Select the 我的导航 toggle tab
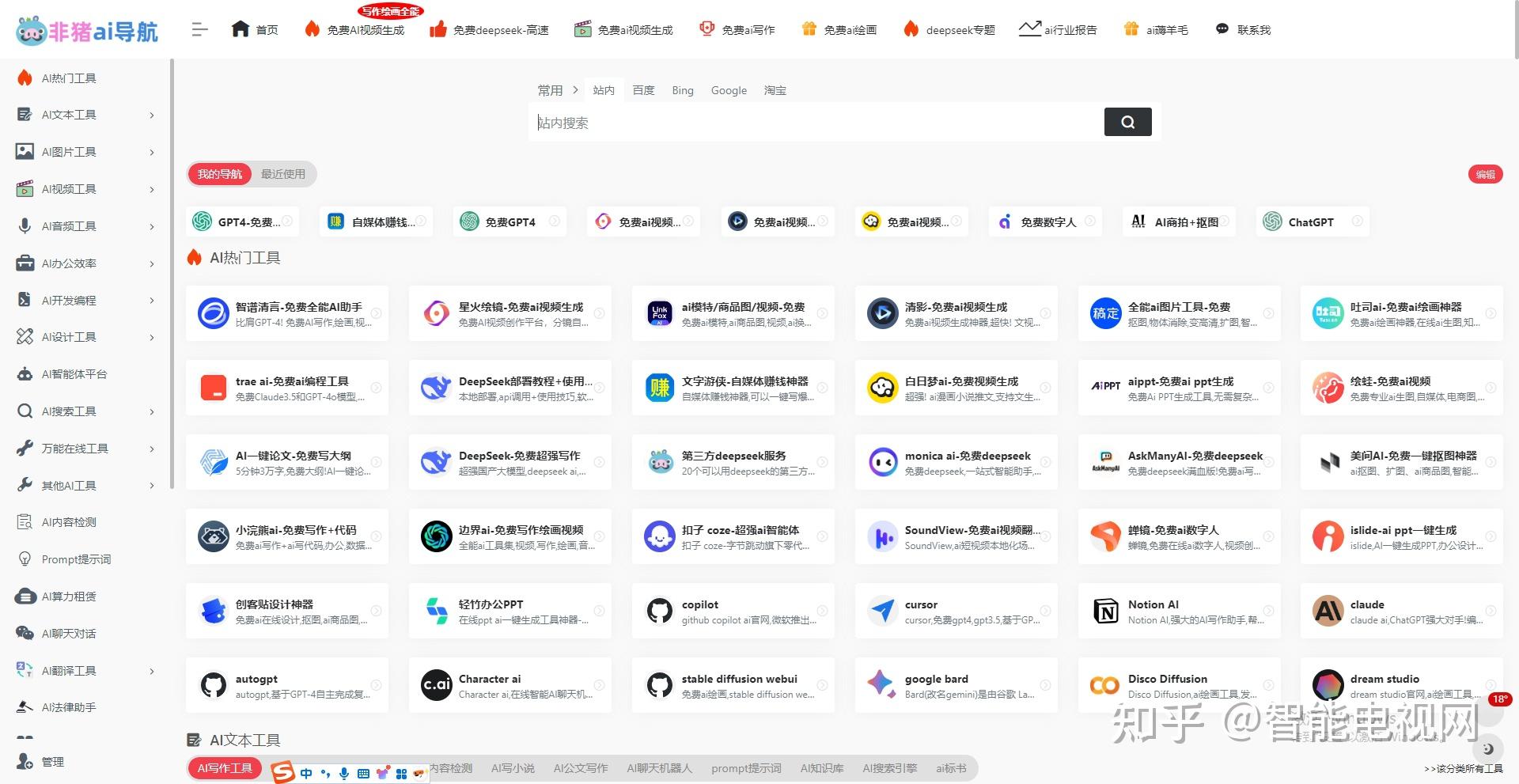The width and height of the screenshot is (1519, 784). point(220,174)
